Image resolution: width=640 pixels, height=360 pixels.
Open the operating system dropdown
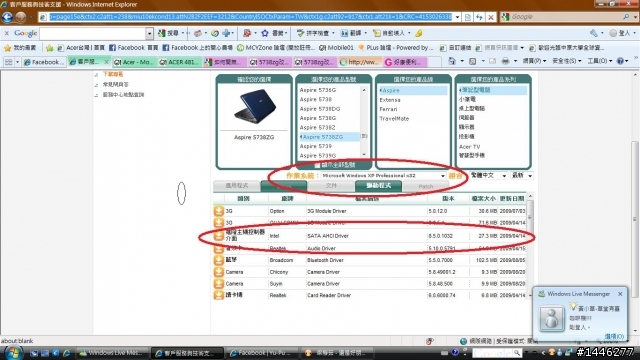tap(384, 176)
